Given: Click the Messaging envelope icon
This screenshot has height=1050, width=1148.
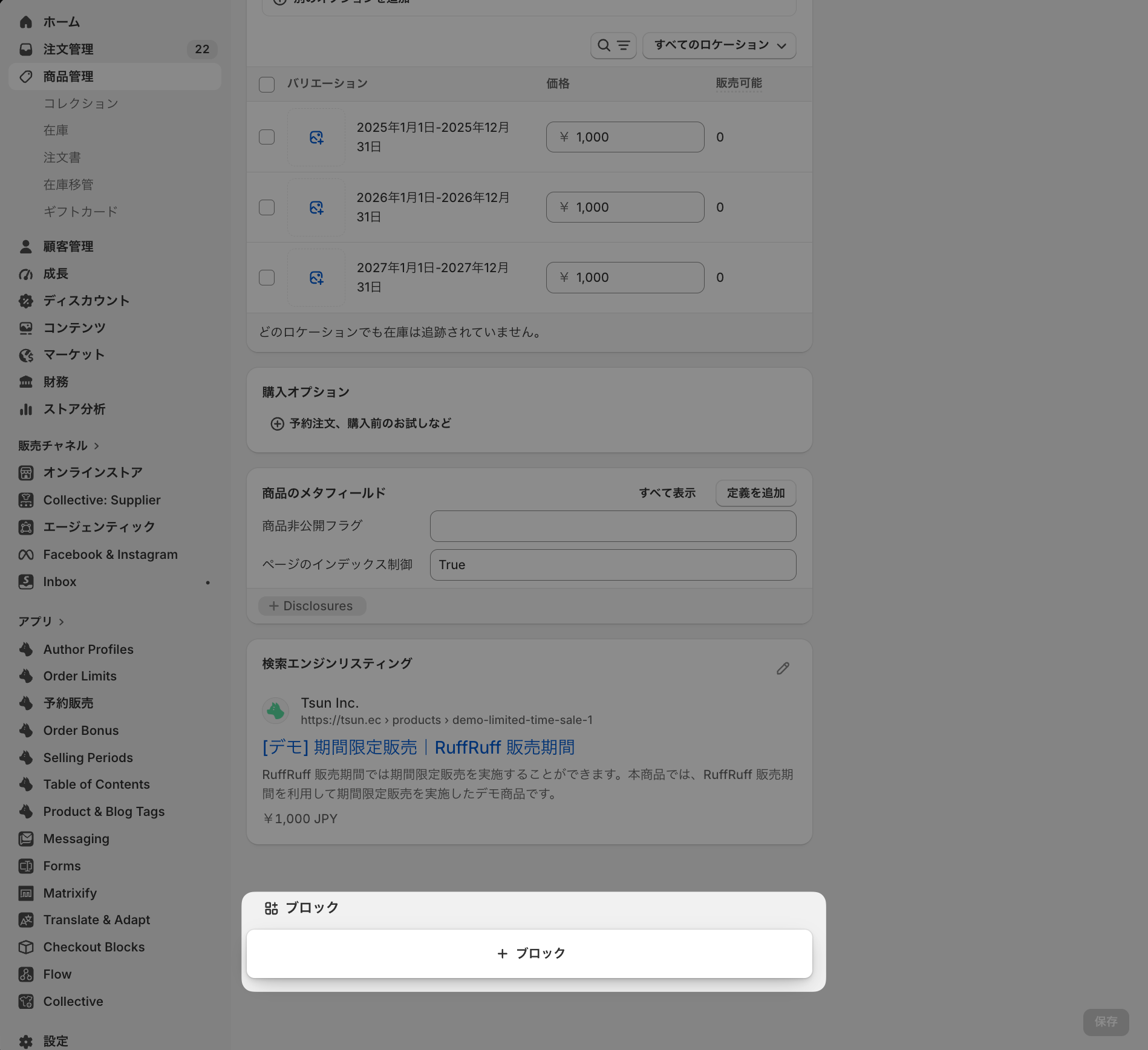Looking at the screenshot, I should pyautogui.click(x=25, y=839).
